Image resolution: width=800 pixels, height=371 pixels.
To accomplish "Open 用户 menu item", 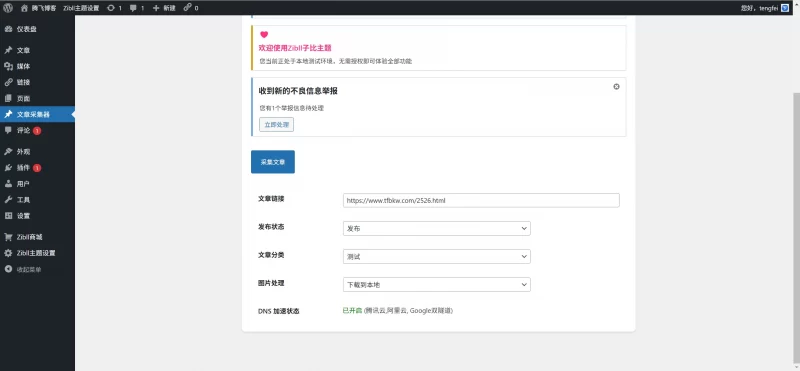I will click(37, 184).
